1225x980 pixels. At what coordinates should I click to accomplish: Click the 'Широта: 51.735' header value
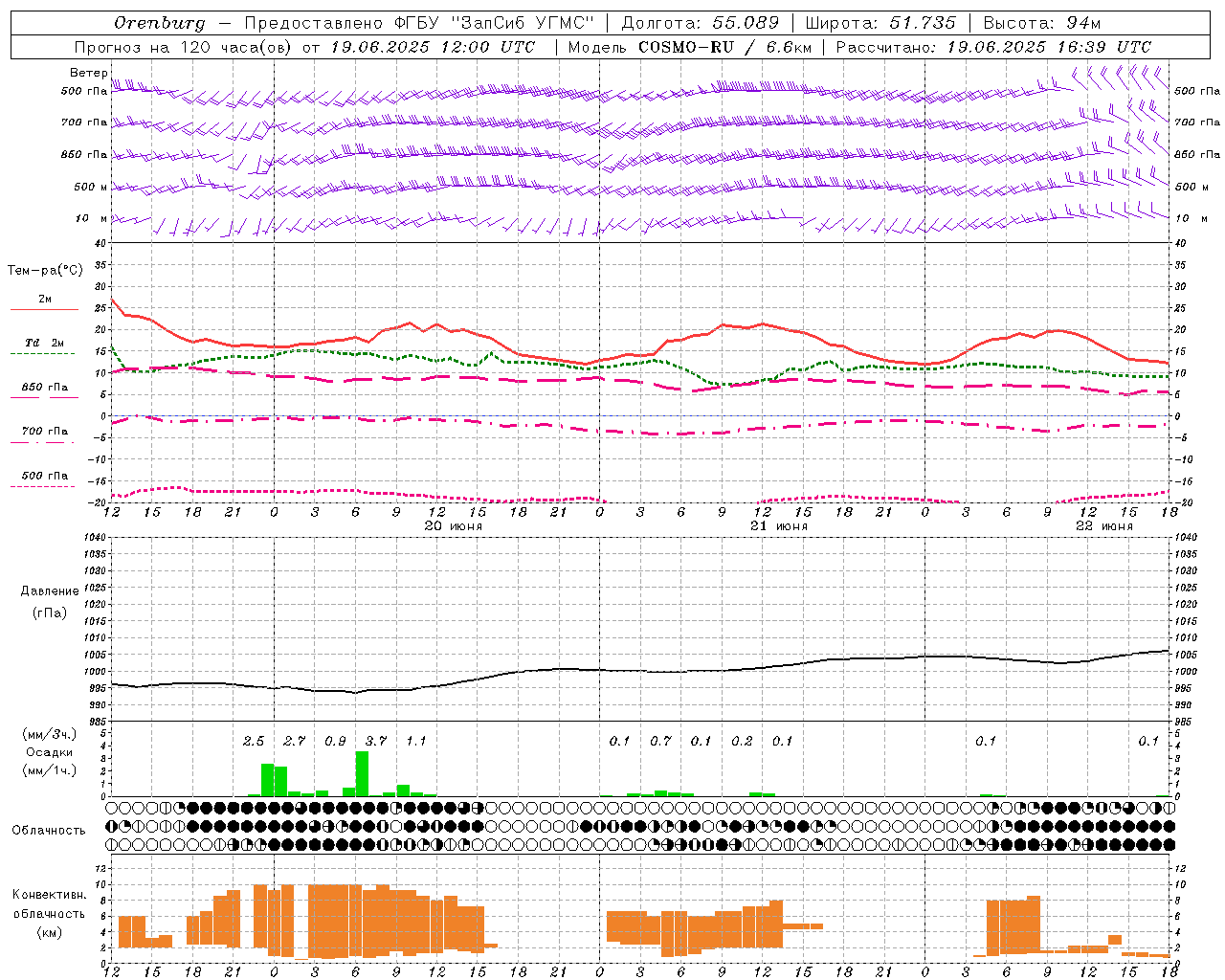tap(880, 23)
